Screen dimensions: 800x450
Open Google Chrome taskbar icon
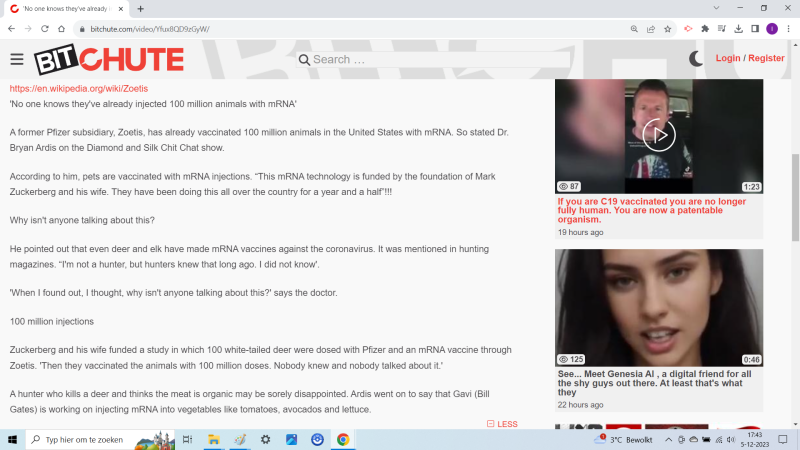click(x=343, y=439)
